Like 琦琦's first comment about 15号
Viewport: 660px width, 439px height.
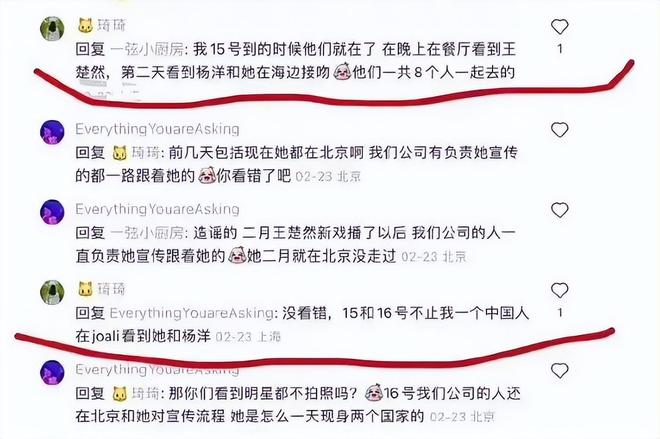click(x=559, y=27)
